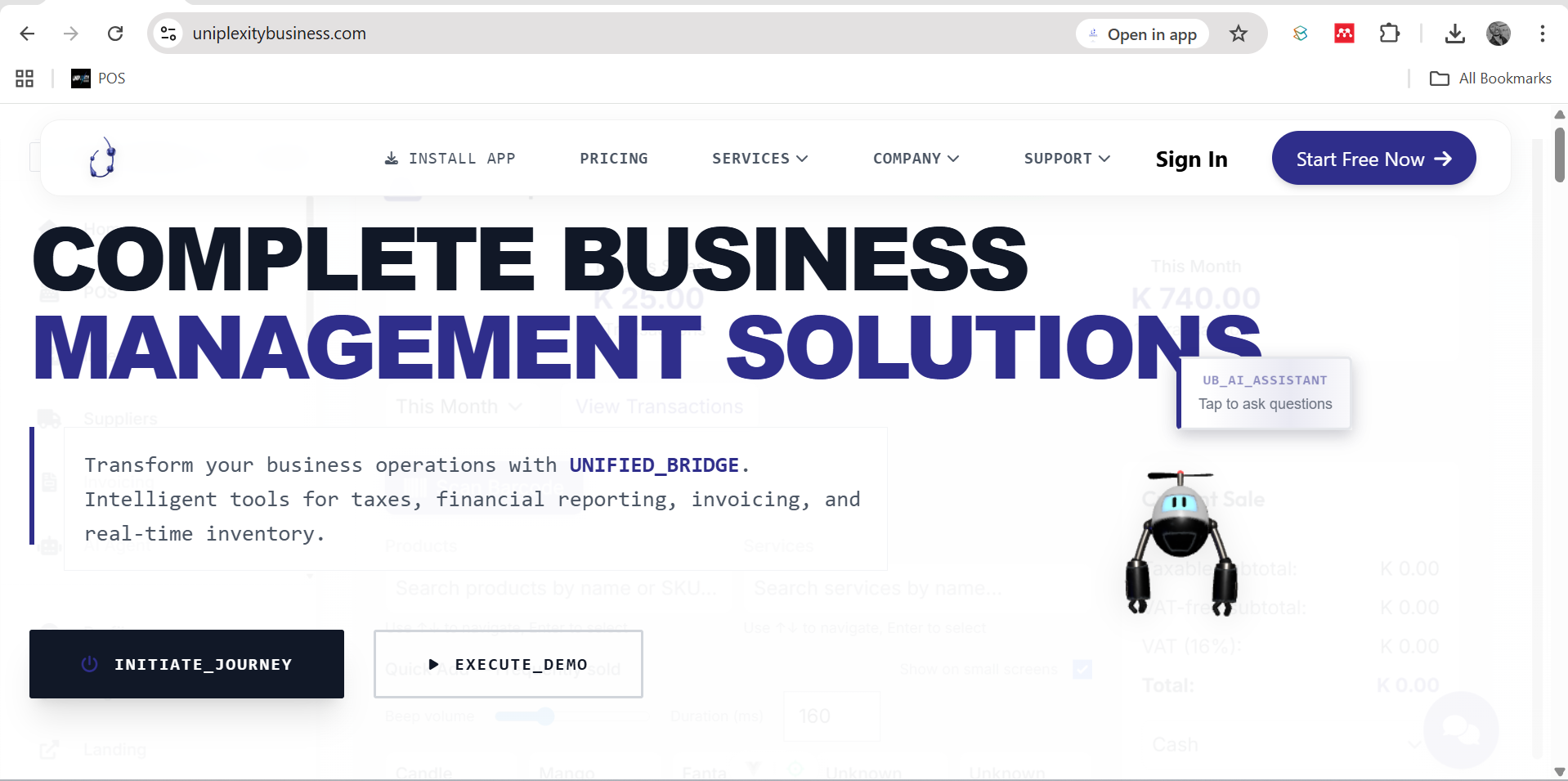Click scrollbar down arrow
Viewport: 1568px width, 781px height.
(1560, 771)
